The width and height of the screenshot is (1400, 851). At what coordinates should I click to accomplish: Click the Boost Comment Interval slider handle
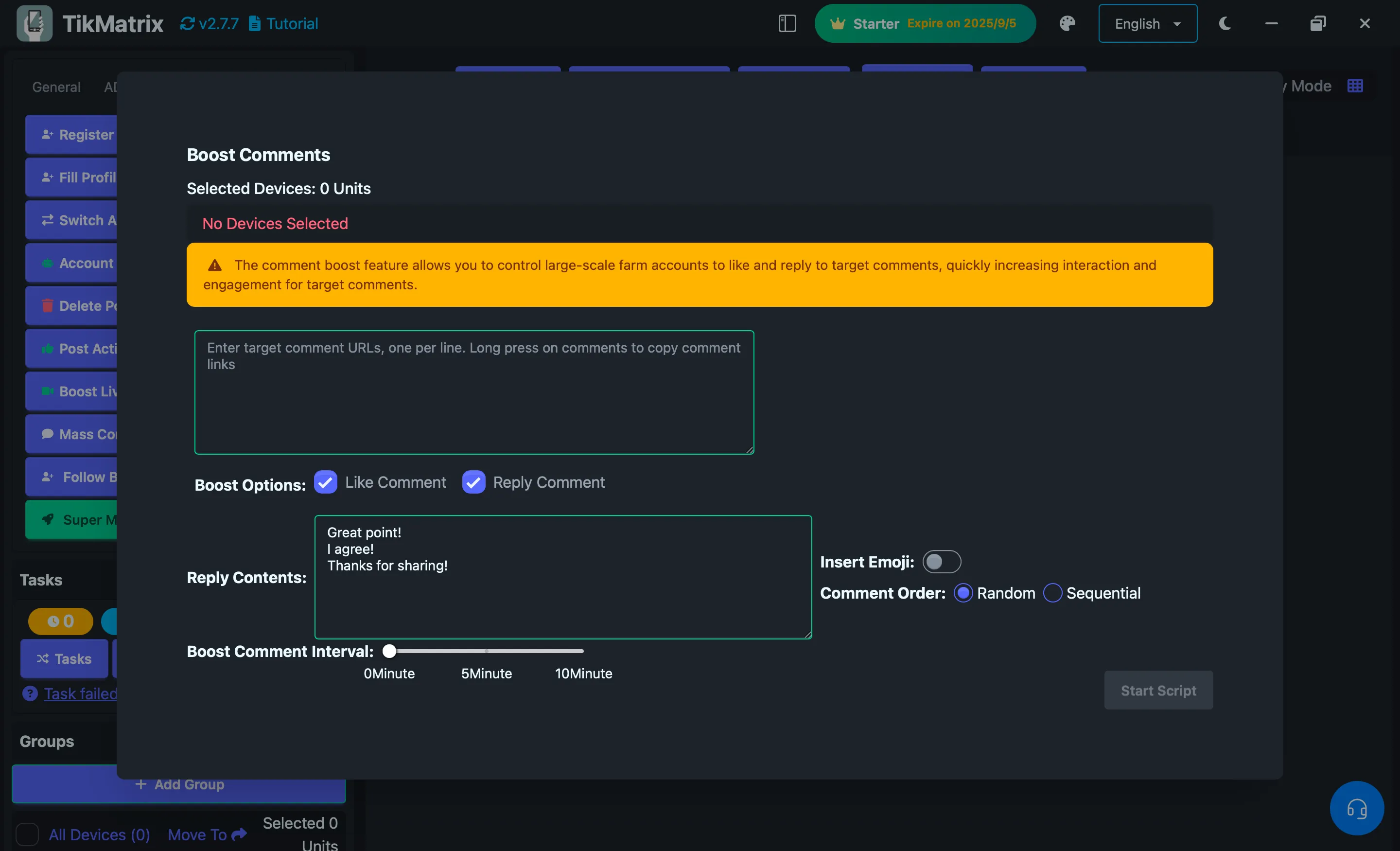point(389,651)
